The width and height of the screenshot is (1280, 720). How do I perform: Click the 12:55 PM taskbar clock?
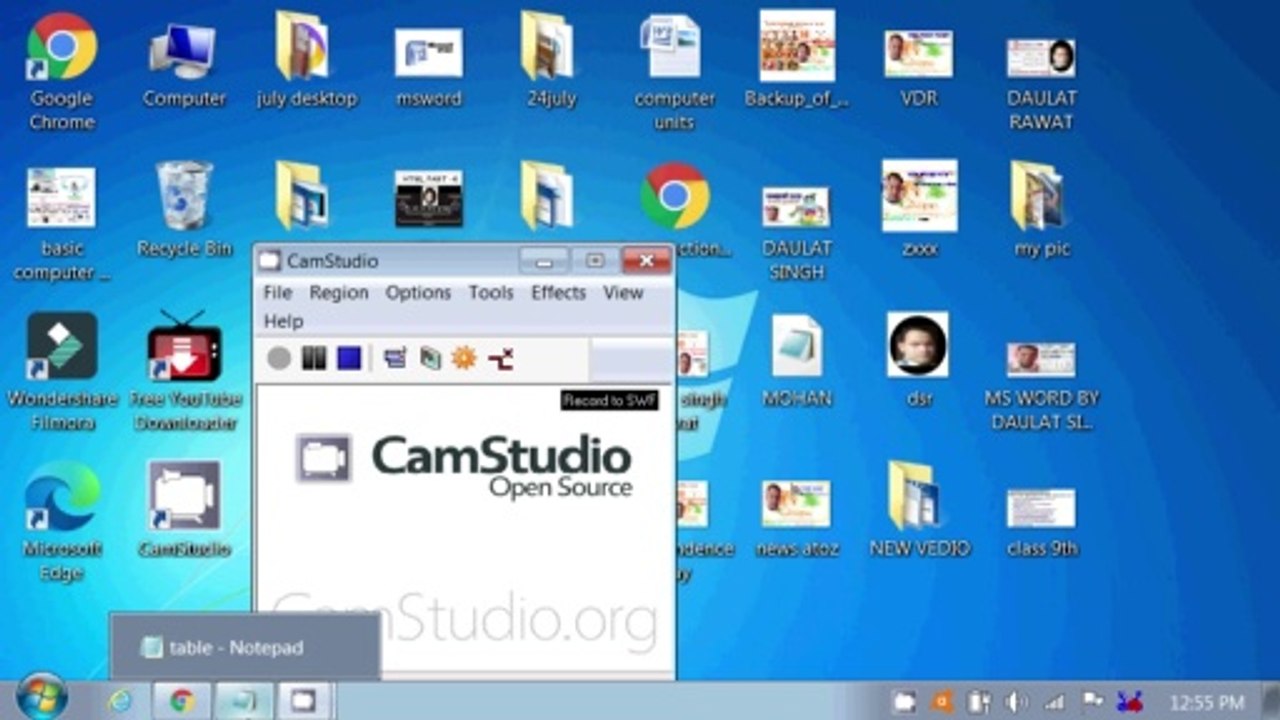click(x=1207, y=703)
